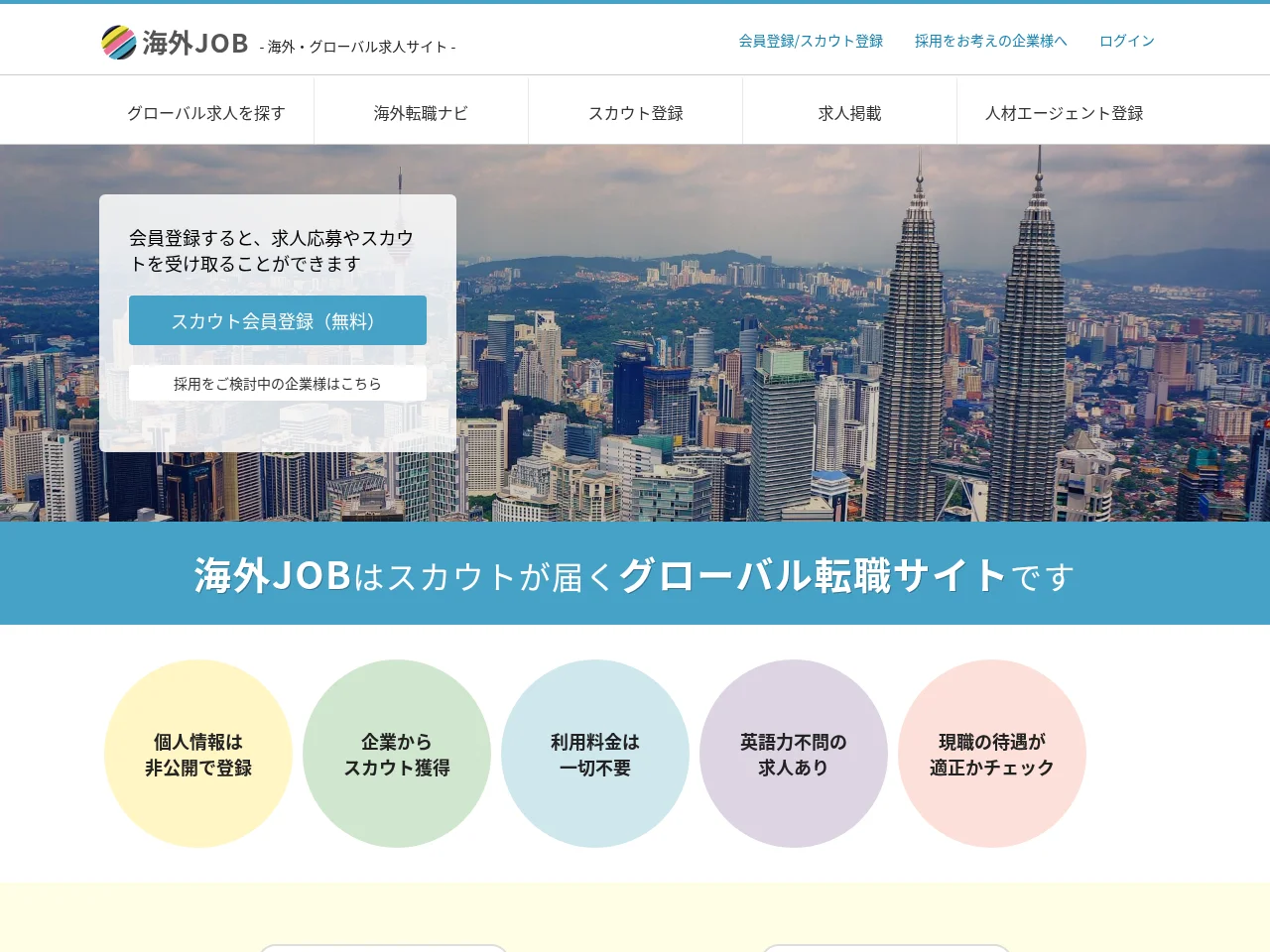Open the グローバル求人を探す menu item
The width and height of the screenshot is (1270, 952).
click(206, 113)
